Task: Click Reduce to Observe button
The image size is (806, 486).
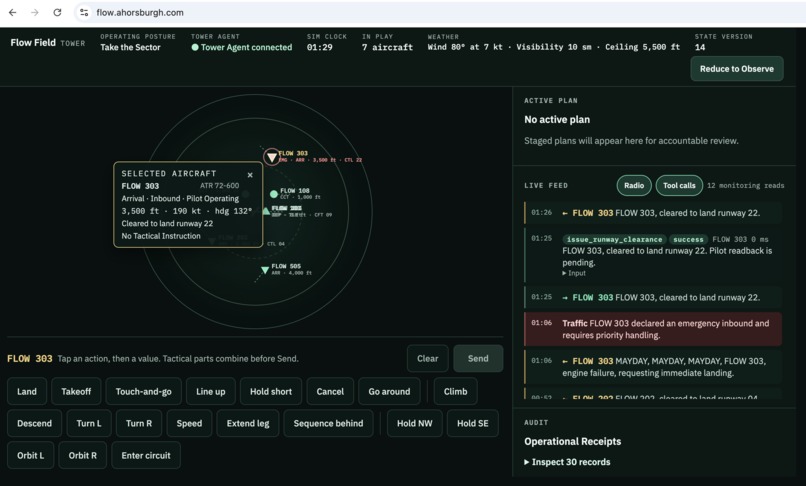Action: [x=737, y=69]
